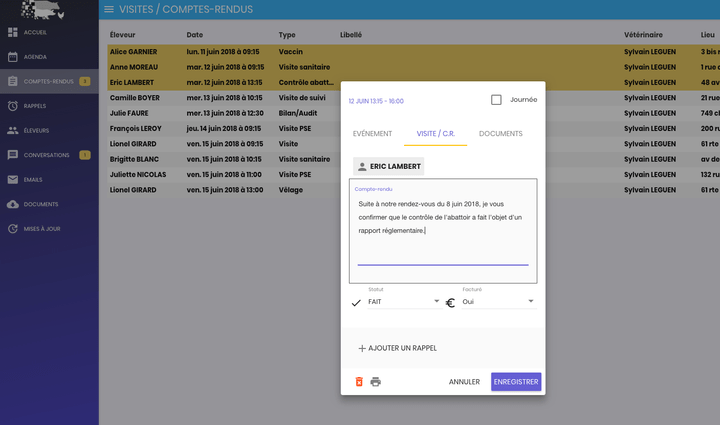
Task: Click Ajouter un rappel
Action: point(398,348)
